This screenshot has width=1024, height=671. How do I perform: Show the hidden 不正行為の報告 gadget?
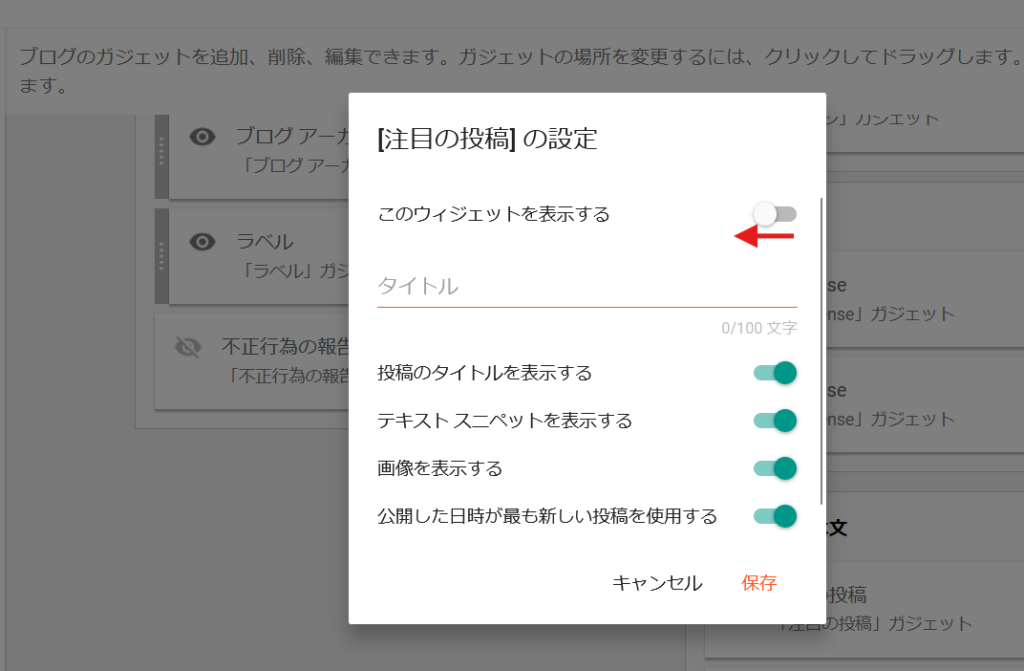pos(188,347)
